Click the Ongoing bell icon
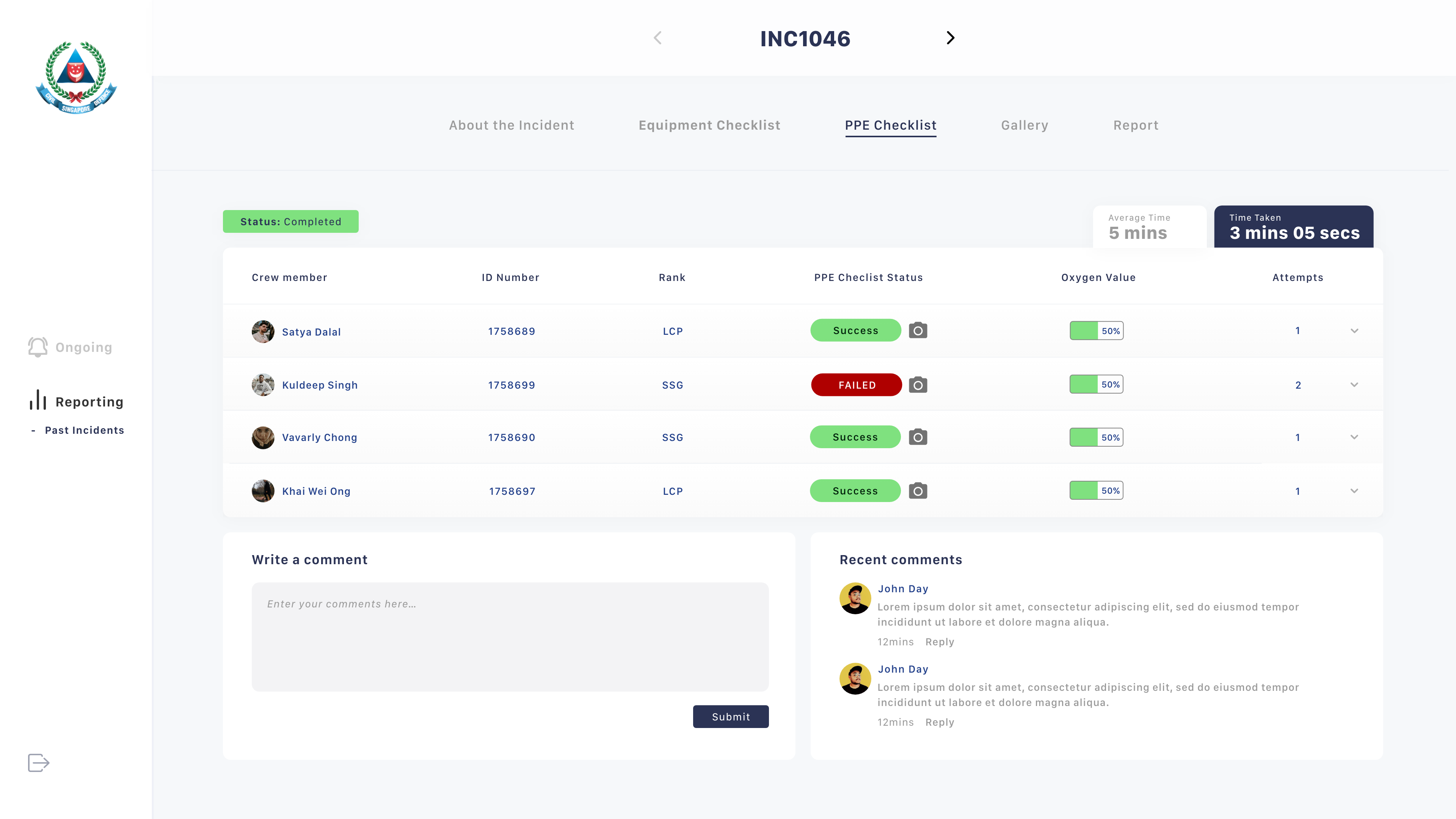1456x819 pixels. [x=38, y=347]
